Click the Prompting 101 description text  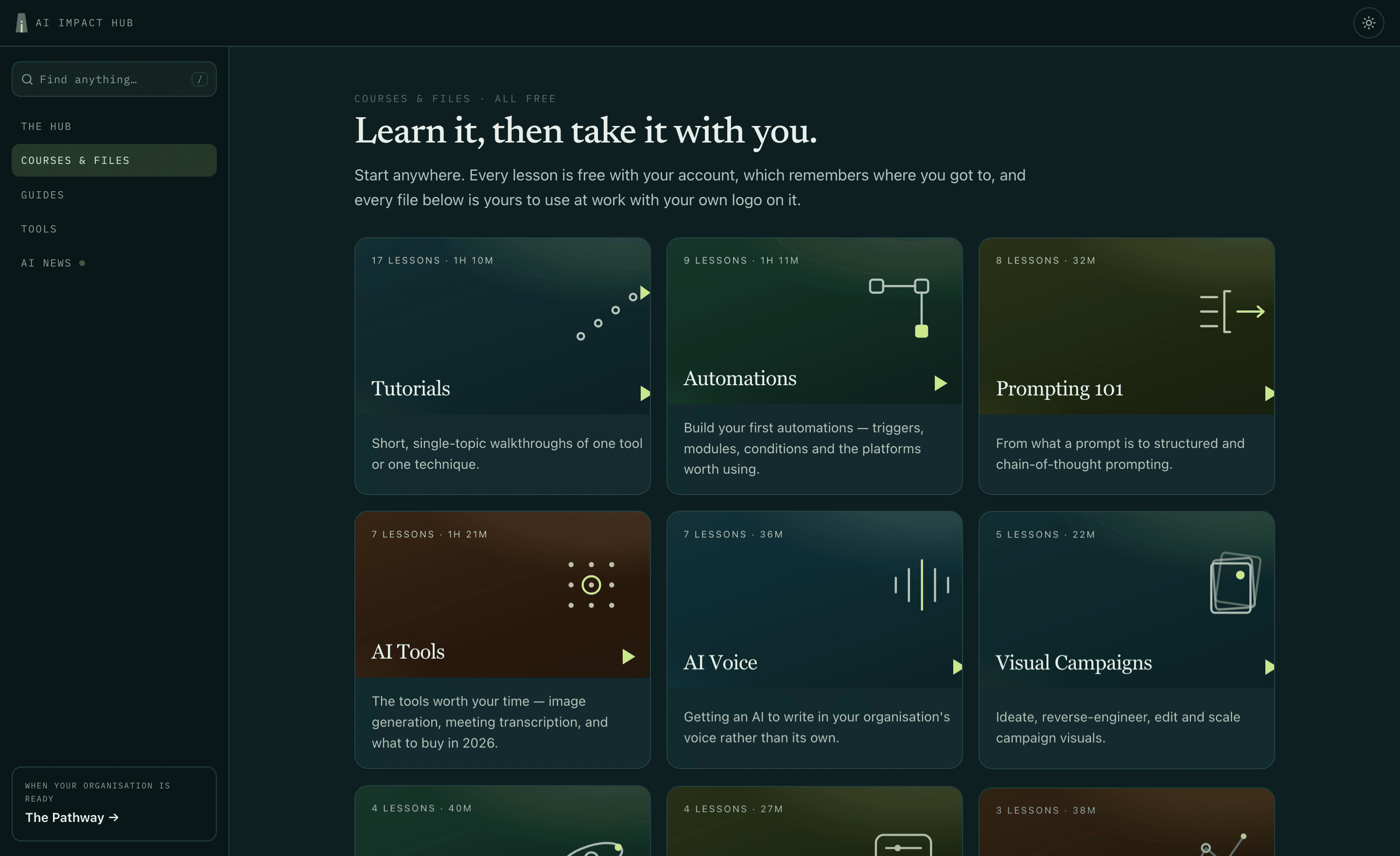pyautogui.click(x=1120, y=454)
